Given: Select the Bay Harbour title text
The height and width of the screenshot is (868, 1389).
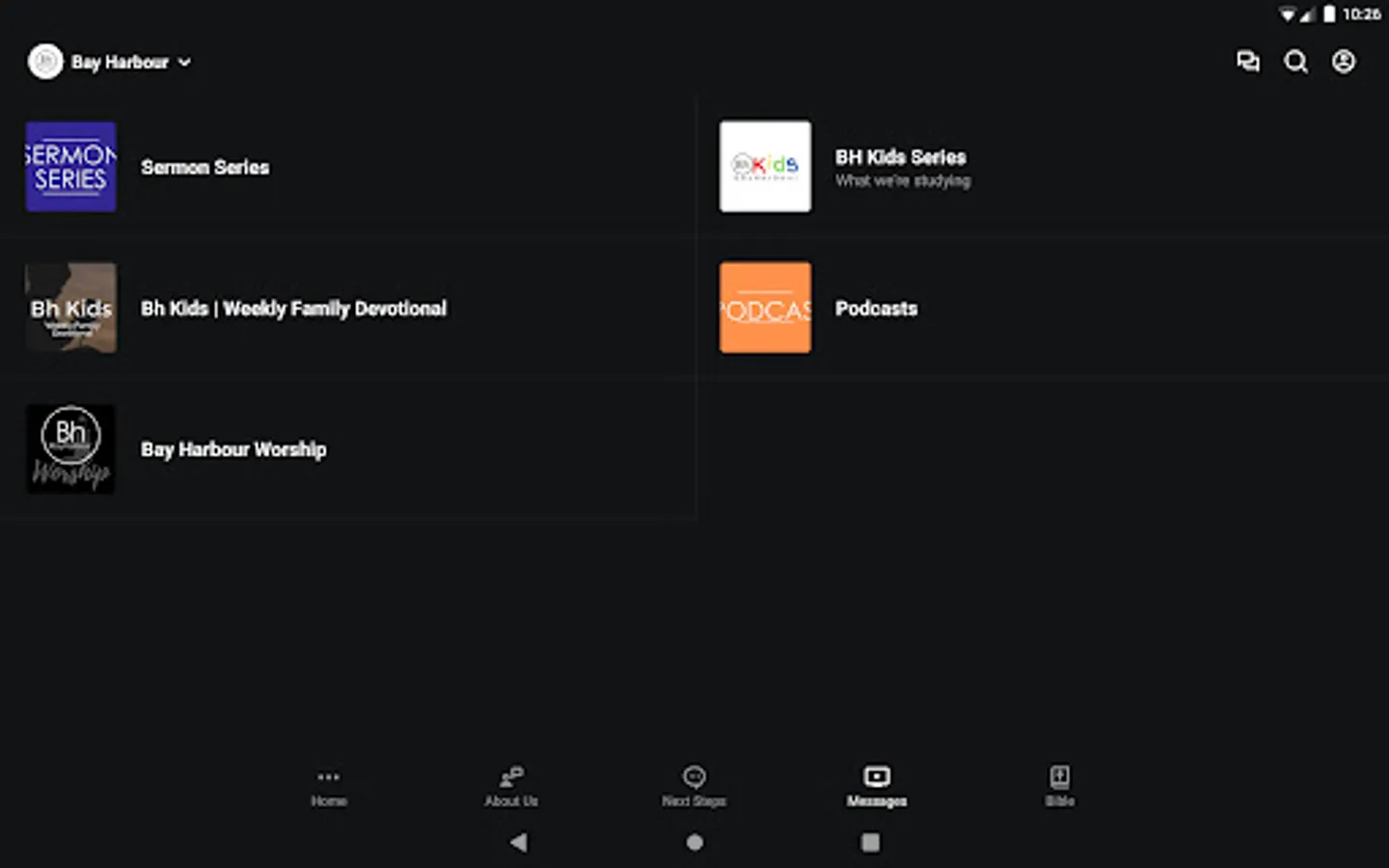Looking at the screenshot, I should click(x=120, y=62).
